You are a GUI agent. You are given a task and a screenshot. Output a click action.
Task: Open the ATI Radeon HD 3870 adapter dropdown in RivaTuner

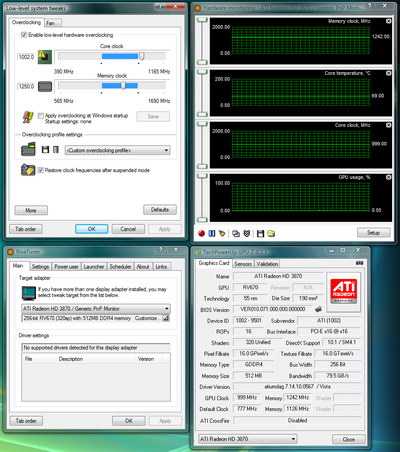point(96,309)
